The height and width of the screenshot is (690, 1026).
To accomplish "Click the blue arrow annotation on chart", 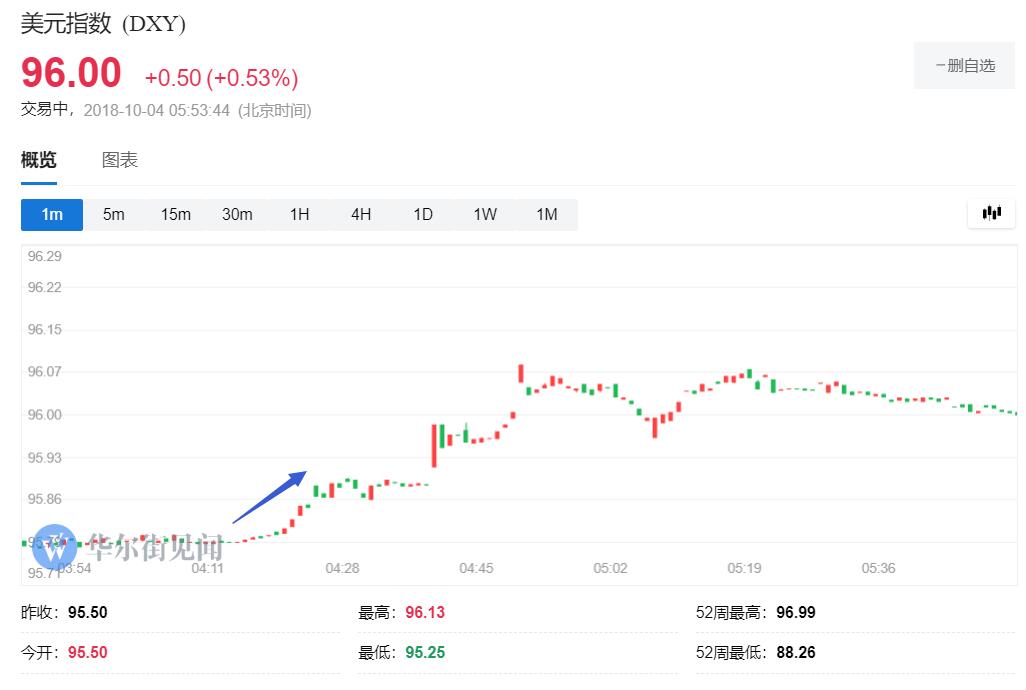I will click(x=270, y=496).
